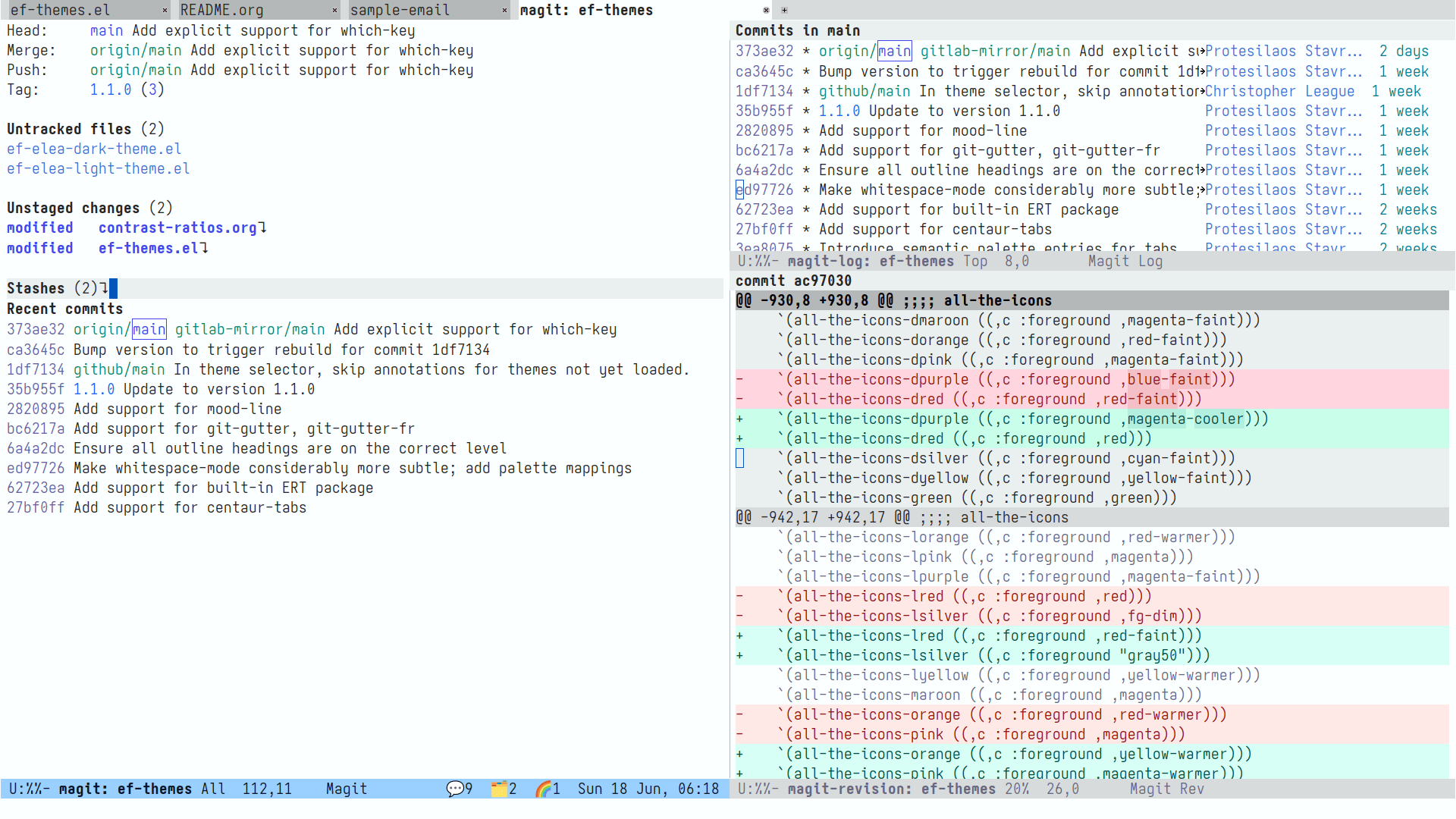
Task: Click removed line all-the-icons-dpurple blue-faint
Action: click(x=1092, y=379)
